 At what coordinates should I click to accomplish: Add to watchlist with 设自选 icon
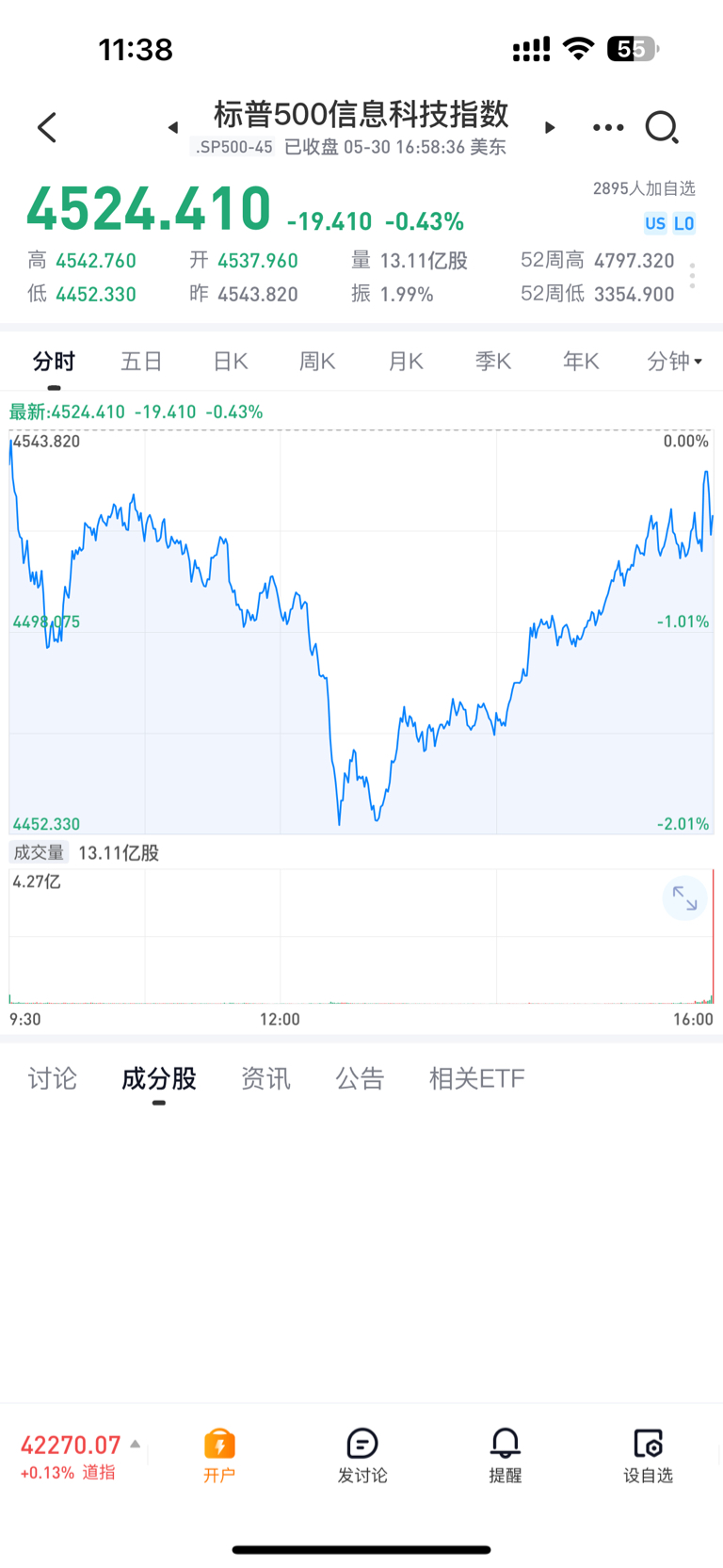click(649, 1455)
